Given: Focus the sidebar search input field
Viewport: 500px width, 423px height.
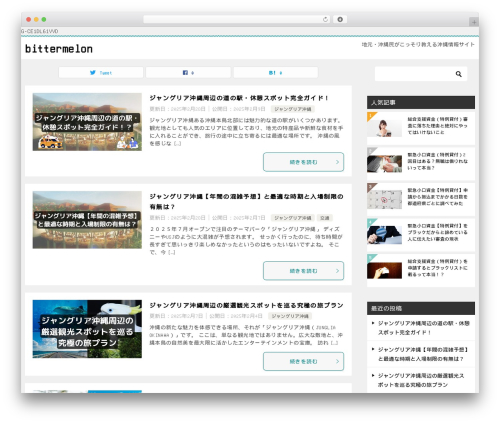Looking at the screenshot, I should click(421, 74).
